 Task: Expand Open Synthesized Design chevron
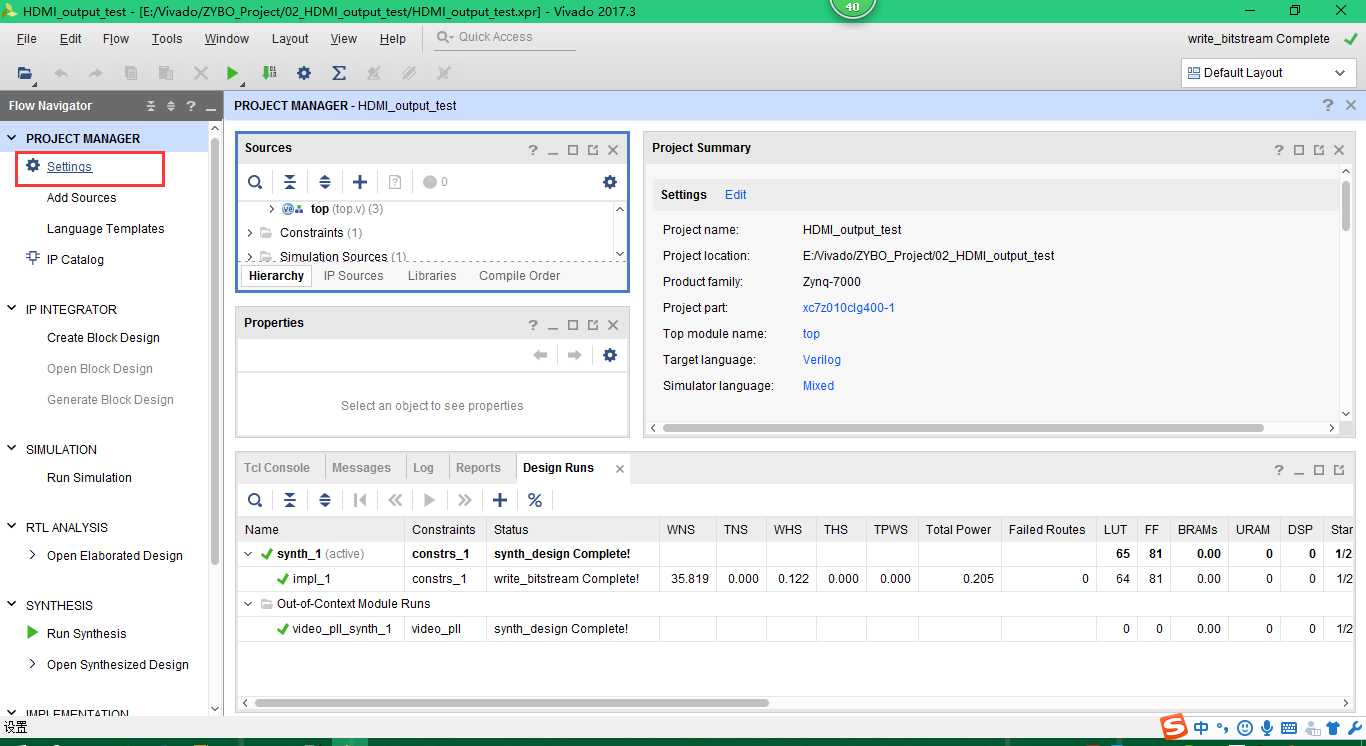click(32, 664)
